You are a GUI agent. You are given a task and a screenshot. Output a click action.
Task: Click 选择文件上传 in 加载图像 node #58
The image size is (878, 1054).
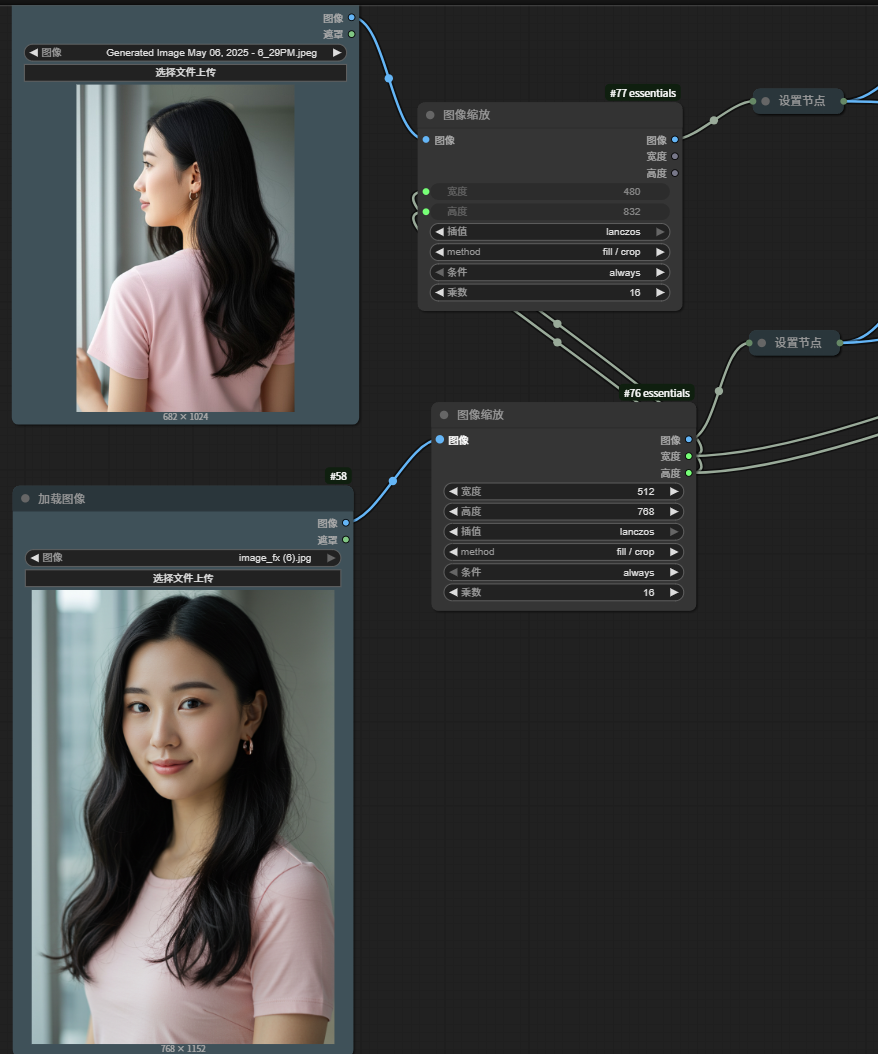point(183,578)
